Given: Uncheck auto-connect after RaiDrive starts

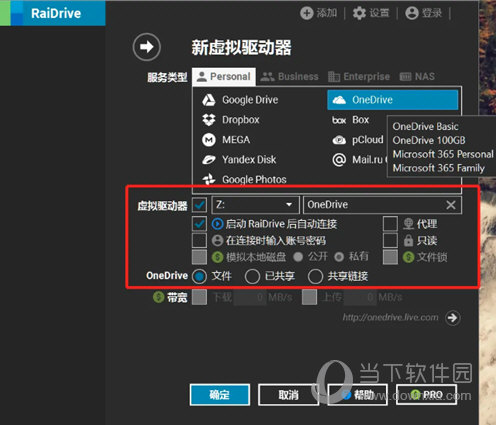Looking at the screenshot, I should click(199, 224).
